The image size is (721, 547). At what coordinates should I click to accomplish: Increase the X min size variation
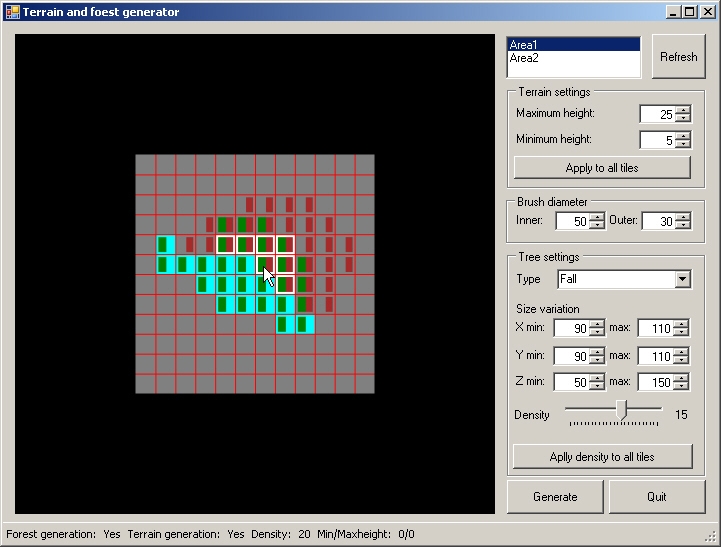597,323
